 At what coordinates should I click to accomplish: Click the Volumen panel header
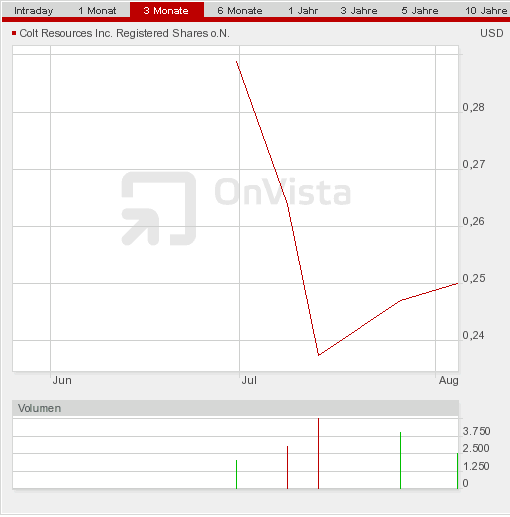[235, 408]
